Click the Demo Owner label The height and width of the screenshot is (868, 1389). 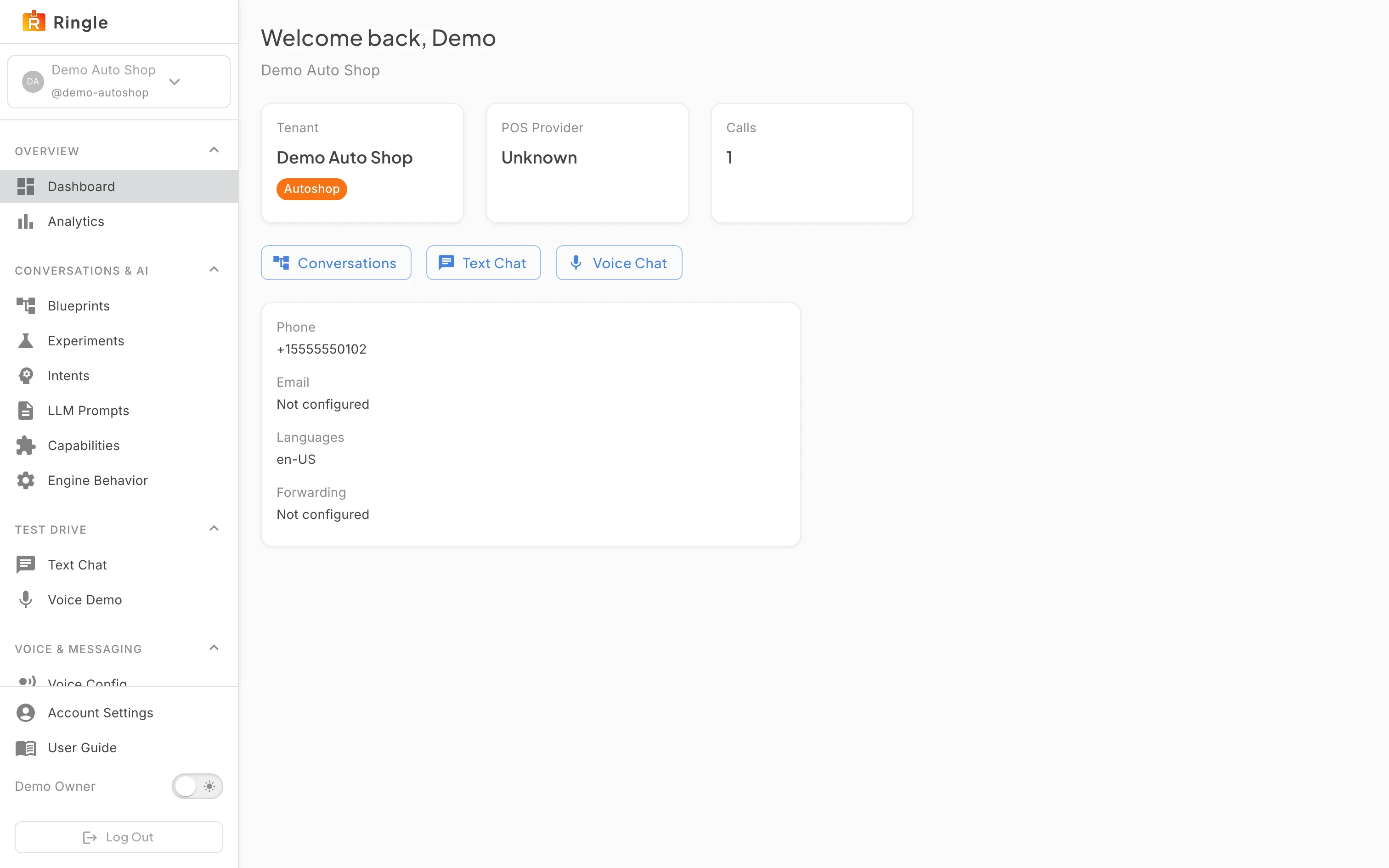coord(55,786)
